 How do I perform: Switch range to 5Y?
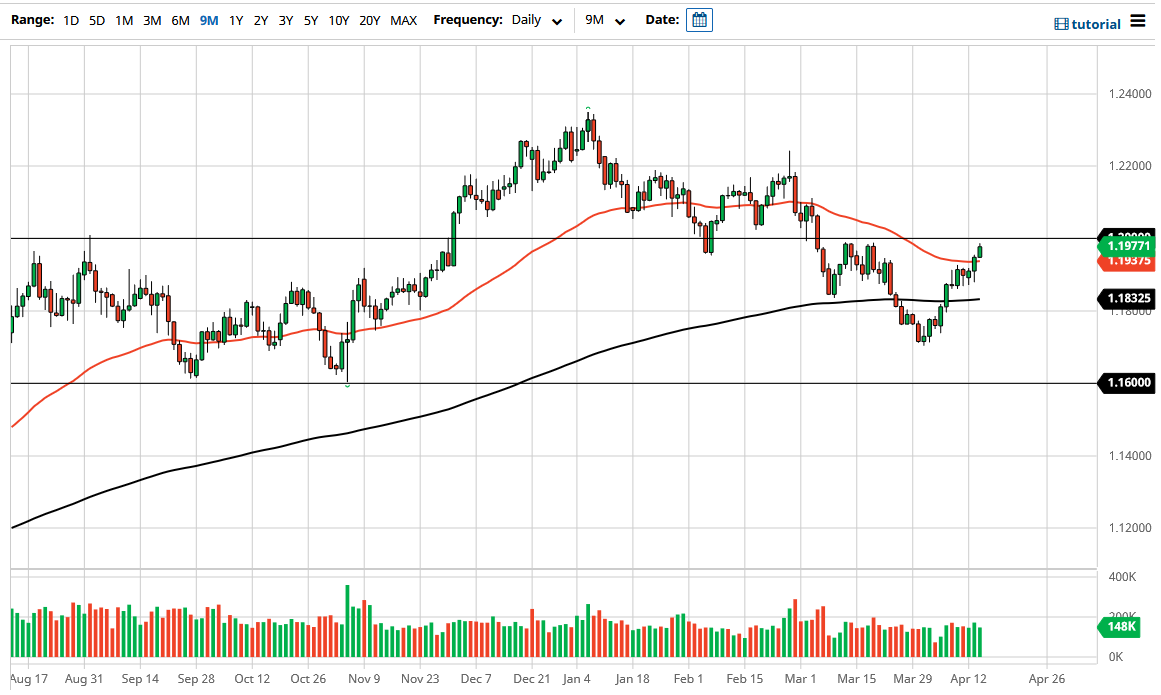click(311, 21)
